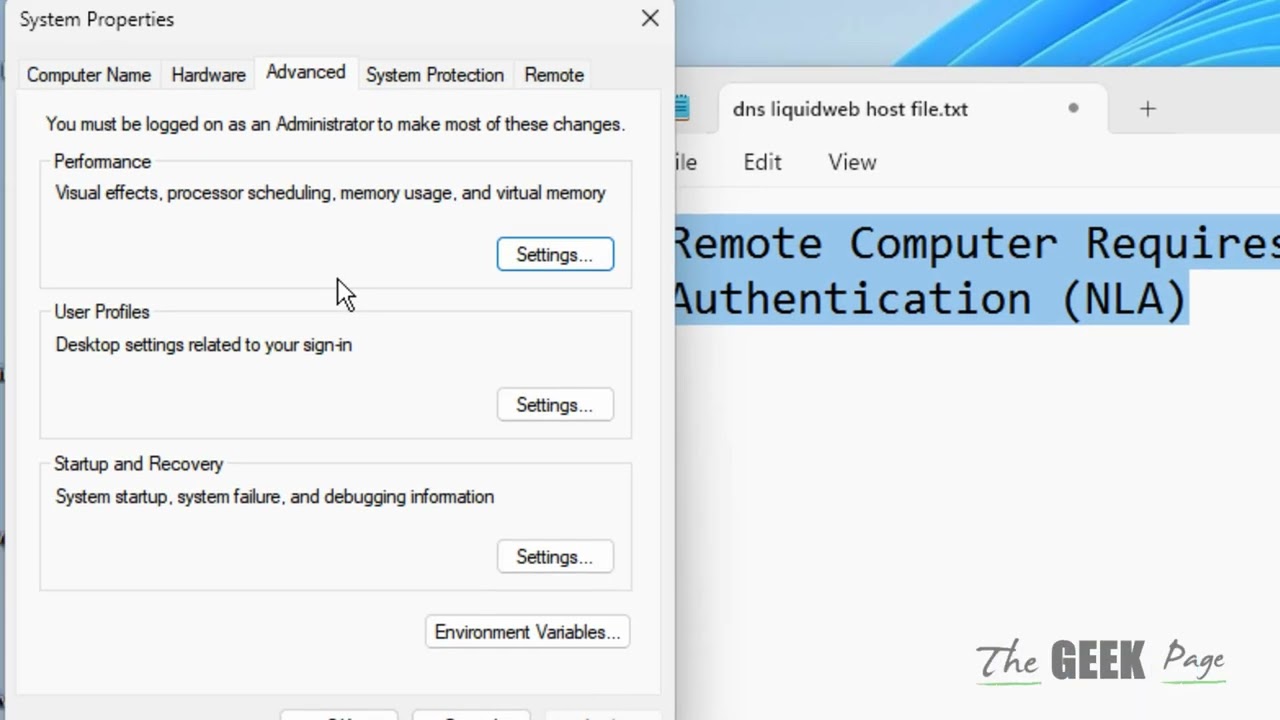The width and height of the screenshot is (1280, 720).
Task: Select the dns liquidweb host file.txt tab
Action: [x=911, y=109]
